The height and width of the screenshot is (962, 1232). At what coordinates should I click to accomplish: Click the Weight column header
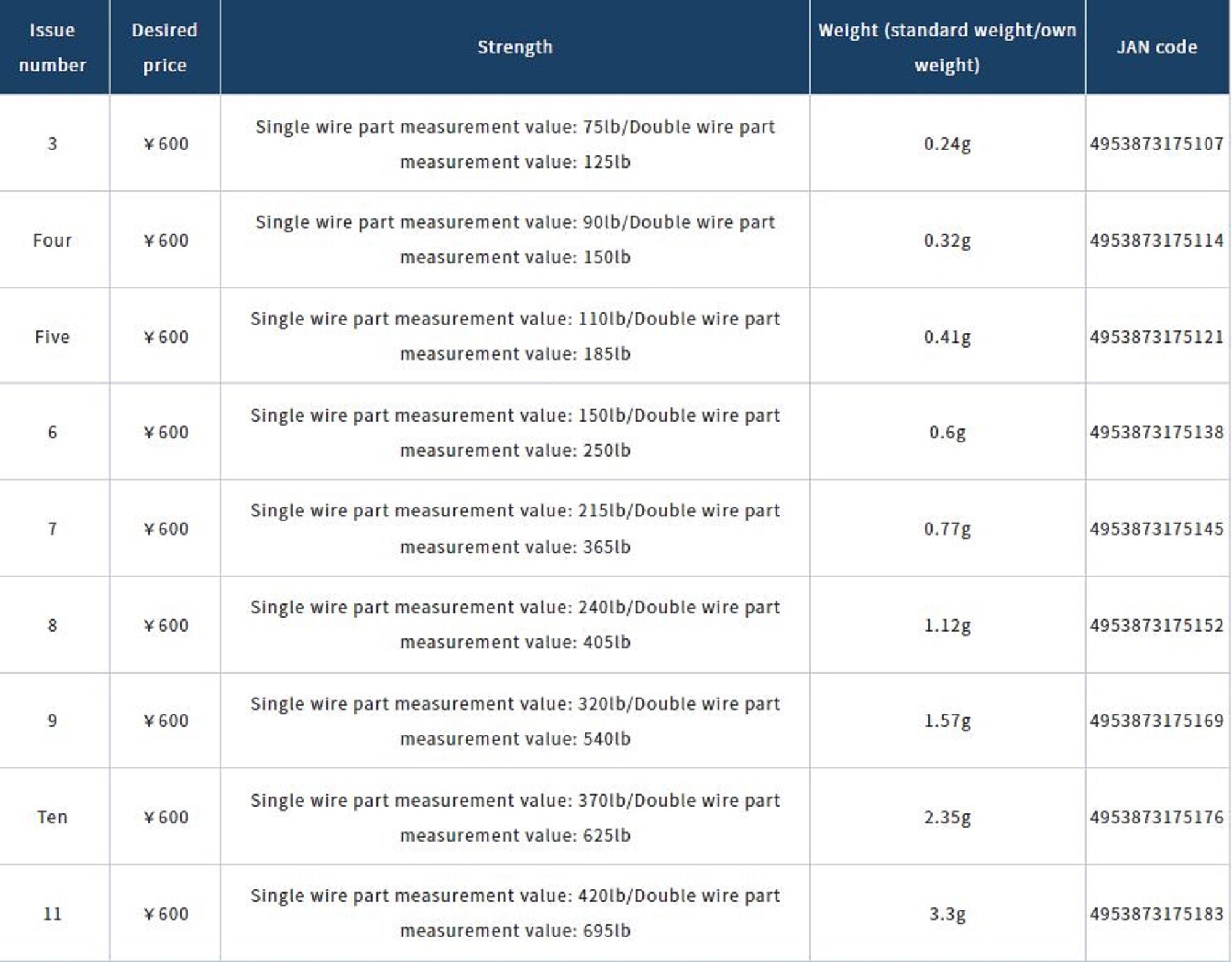tap(947, 47)
